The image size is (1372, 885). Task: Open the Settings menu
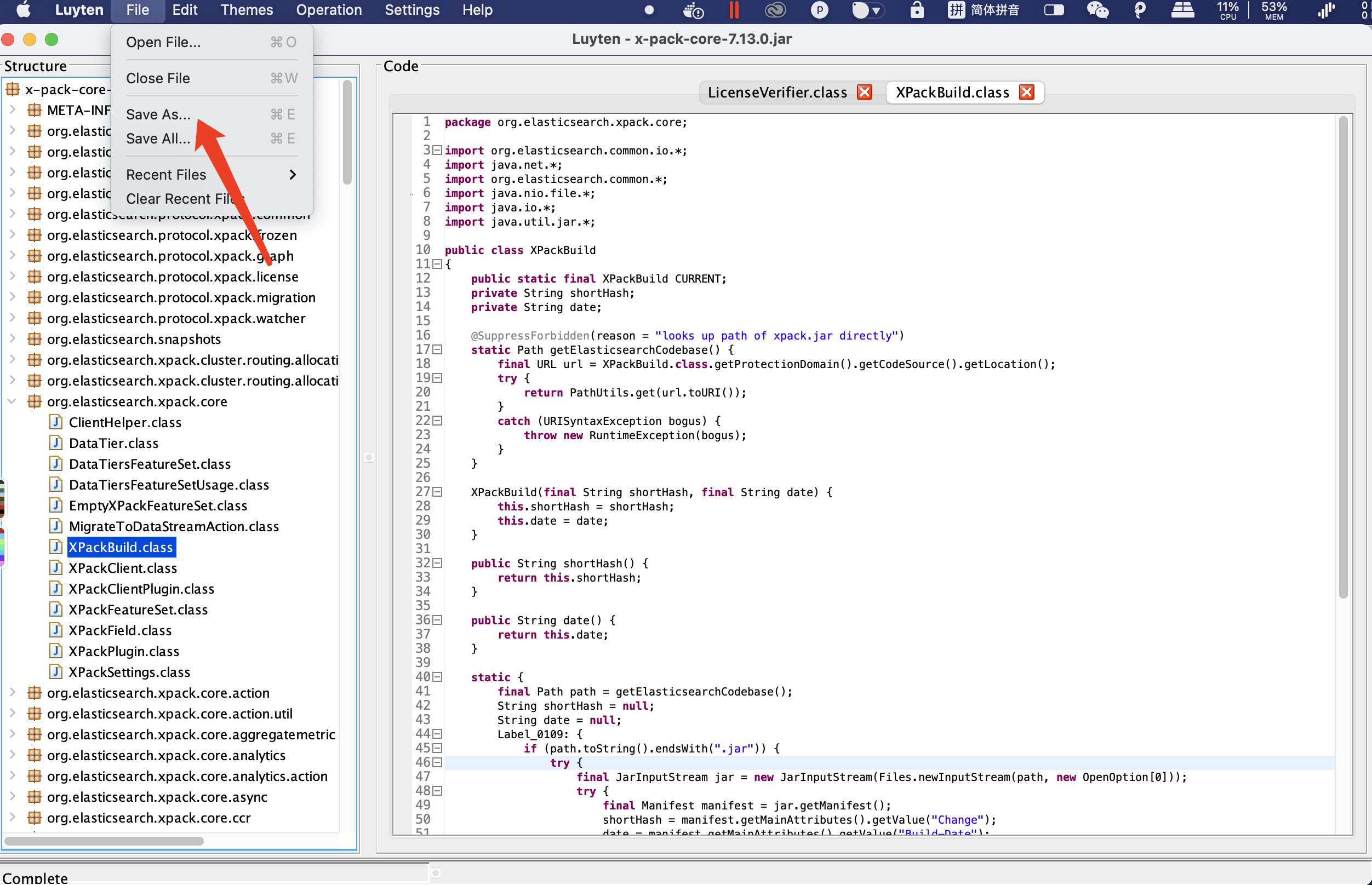click(x=411, y=10)
